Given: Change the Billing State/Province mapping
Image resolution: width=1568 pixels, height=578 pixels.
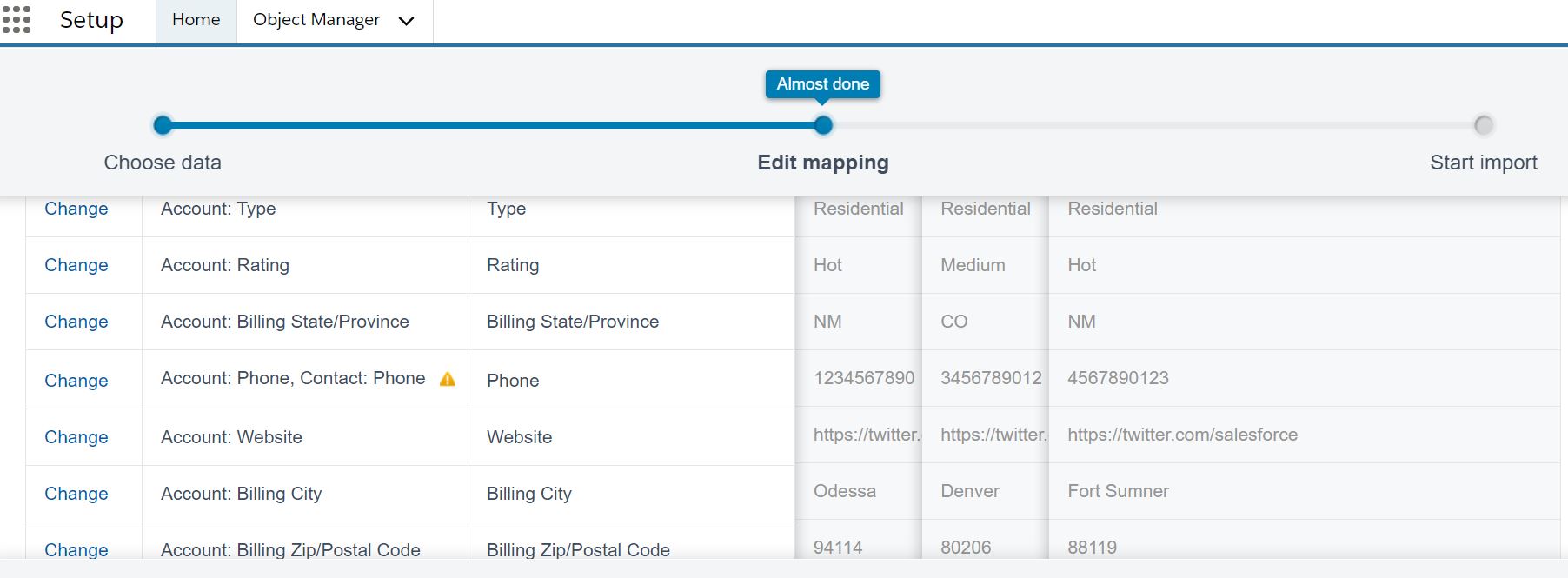Looking at the screenshot, I should click(76, 322).
